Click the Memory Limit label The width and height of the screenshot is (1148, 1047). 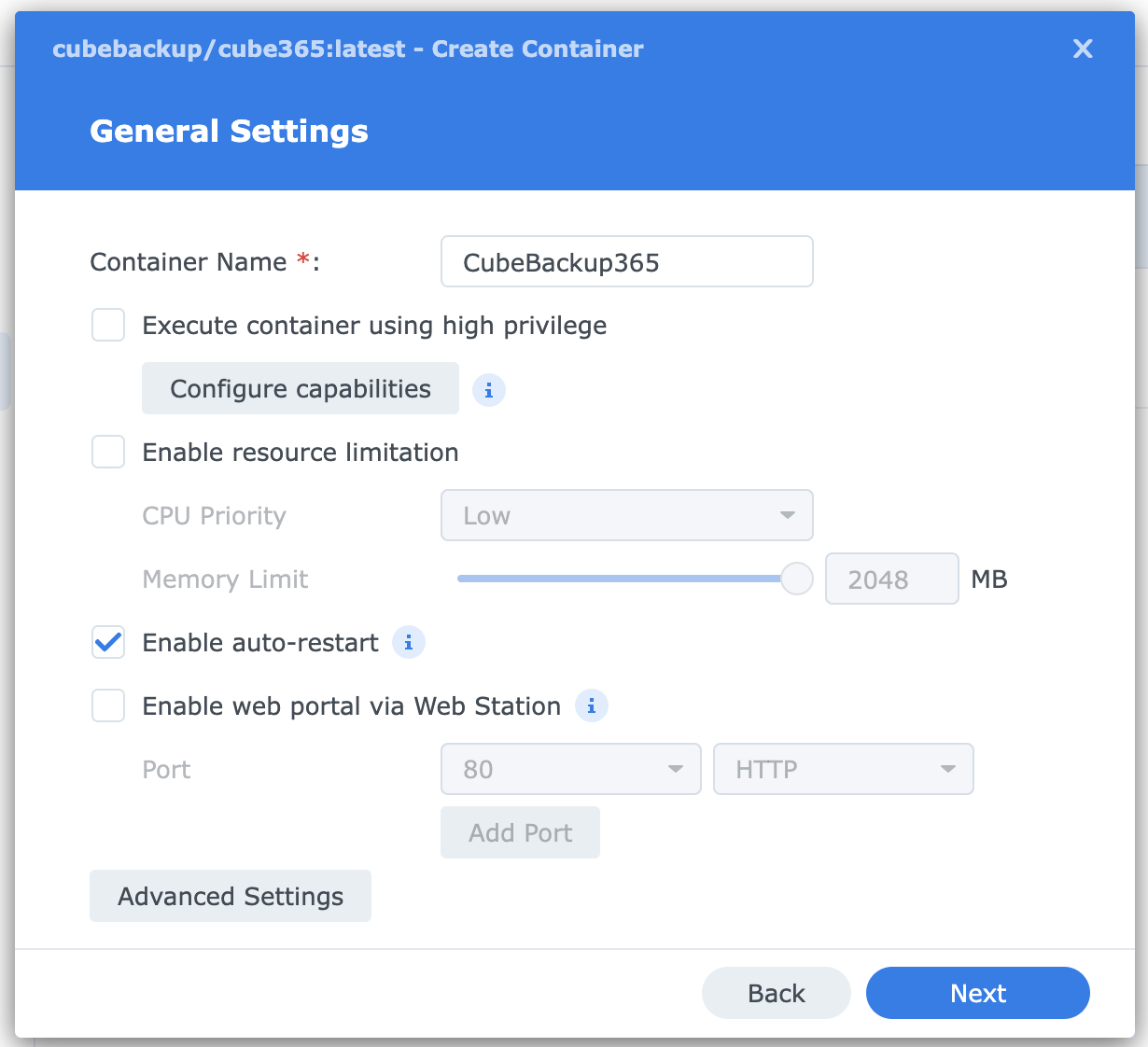coord(225,579)
